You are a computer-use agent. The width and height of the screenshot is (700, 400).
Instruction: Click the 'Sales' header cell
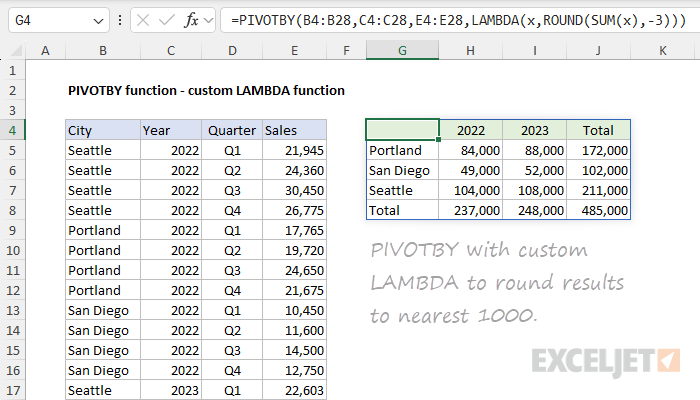click(x=294, y=130)
